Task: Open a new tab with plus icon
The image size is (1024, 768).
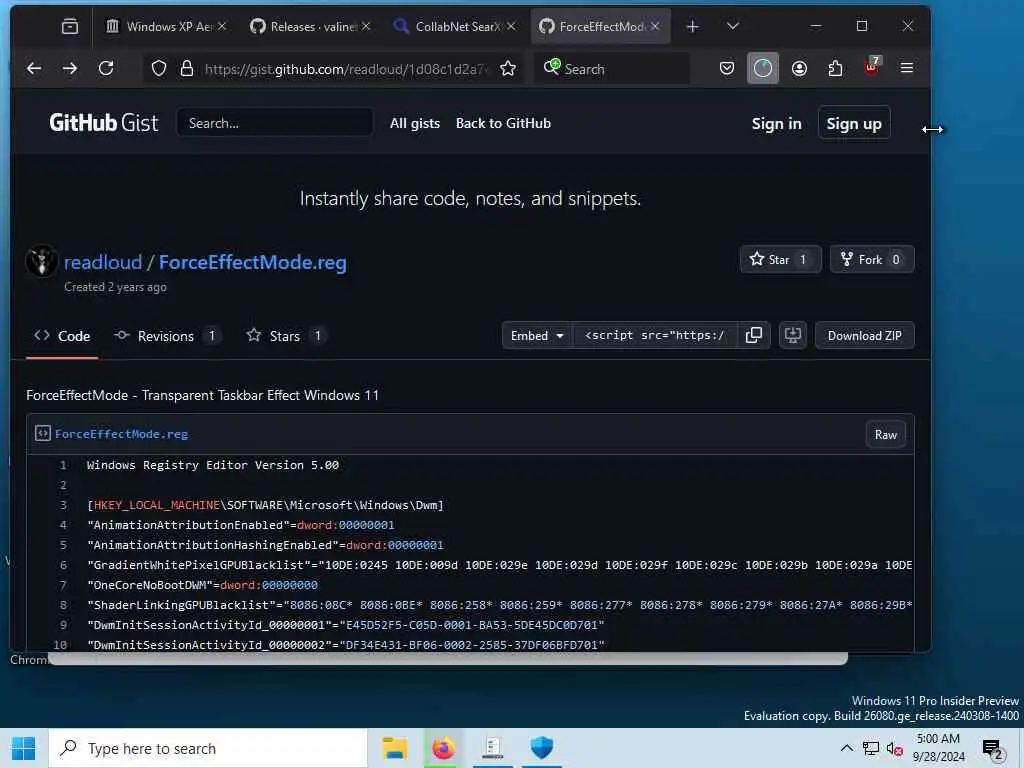Action: (x=693, y=26)
